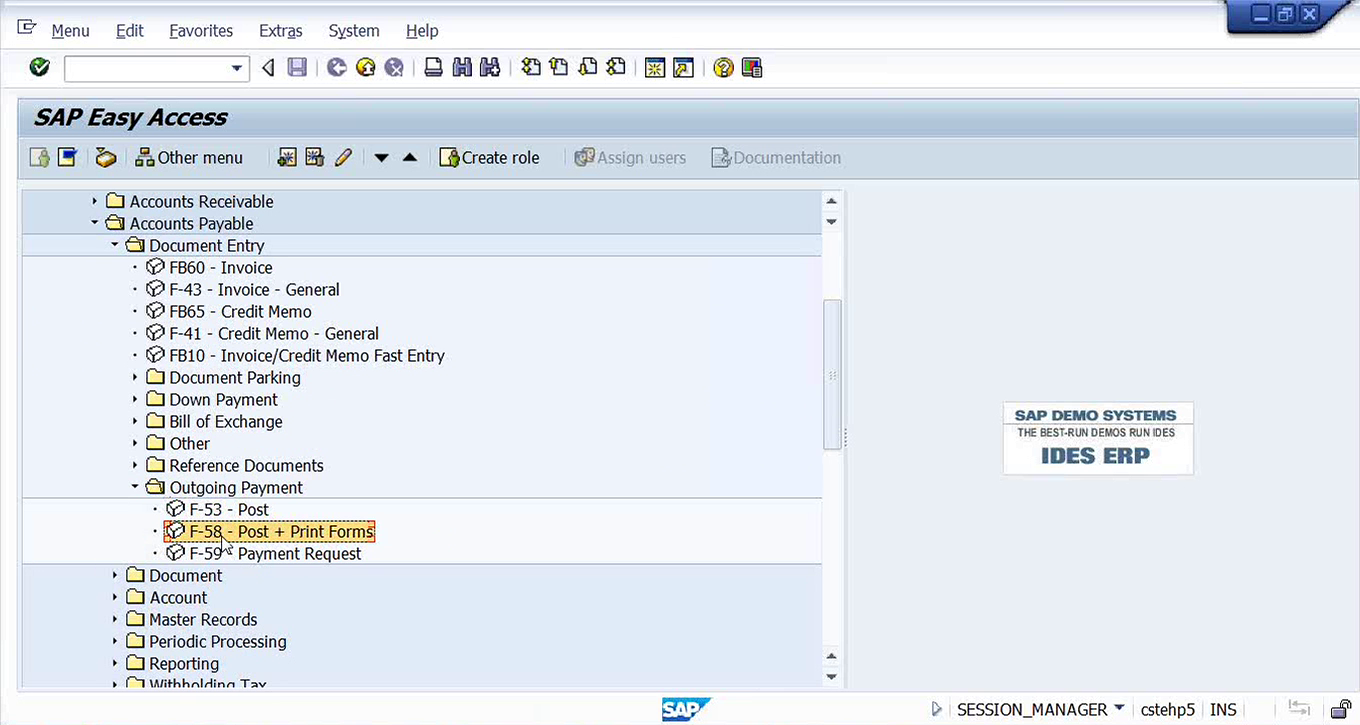Select F-53 - Post transaction

tap(229, 509)
